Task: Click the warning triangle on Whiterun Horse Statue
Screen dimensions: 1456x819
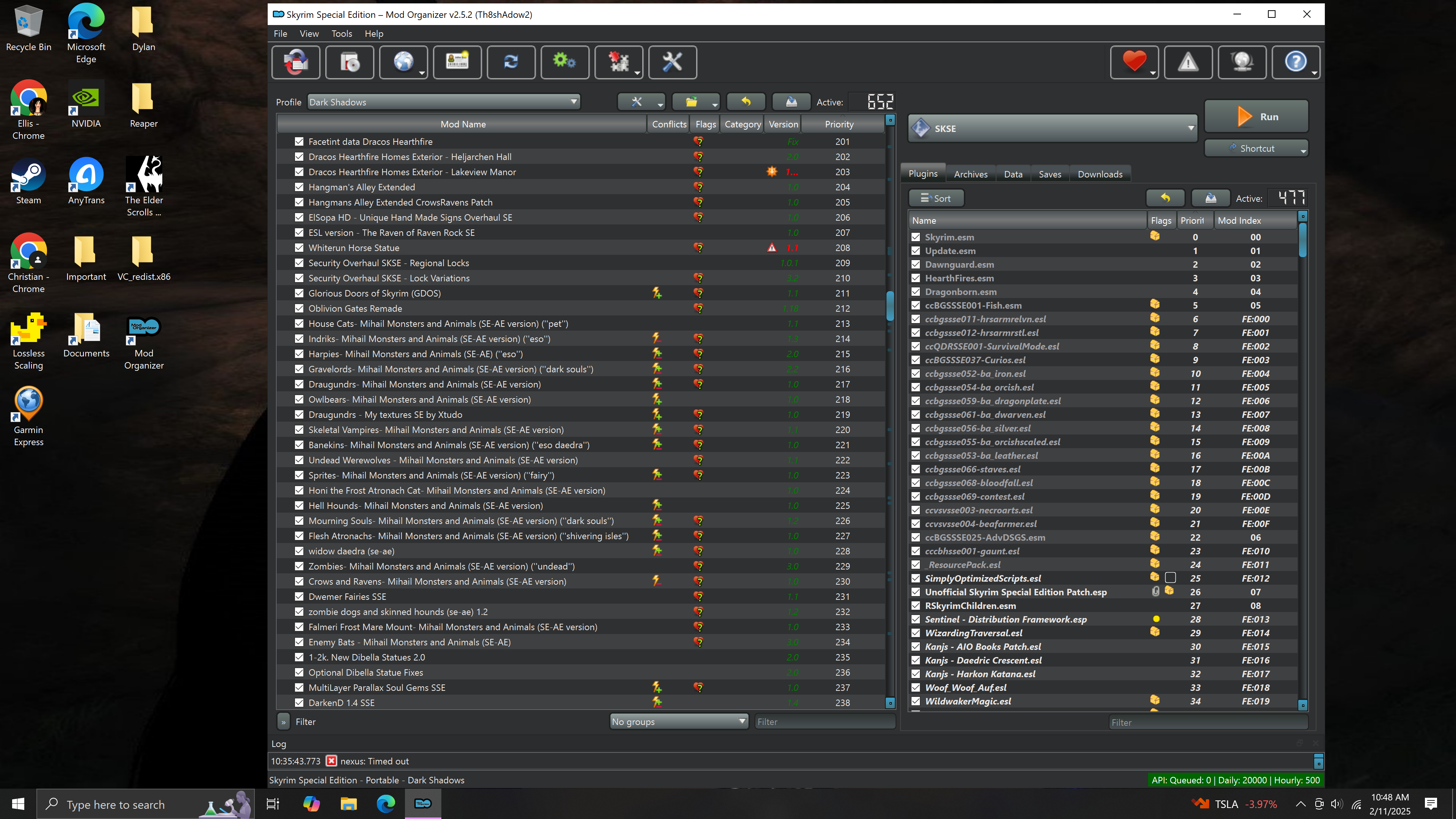Action: (x=772, y=248)
